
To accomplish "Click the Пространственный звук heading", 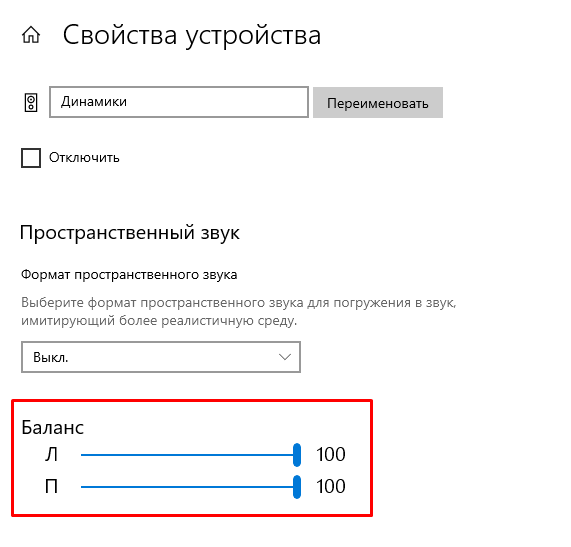I will tap(130, 233).
